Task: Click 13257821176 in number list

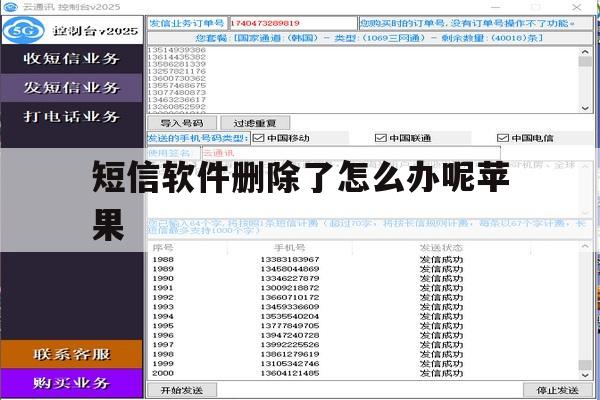Action: coord(177,71)
